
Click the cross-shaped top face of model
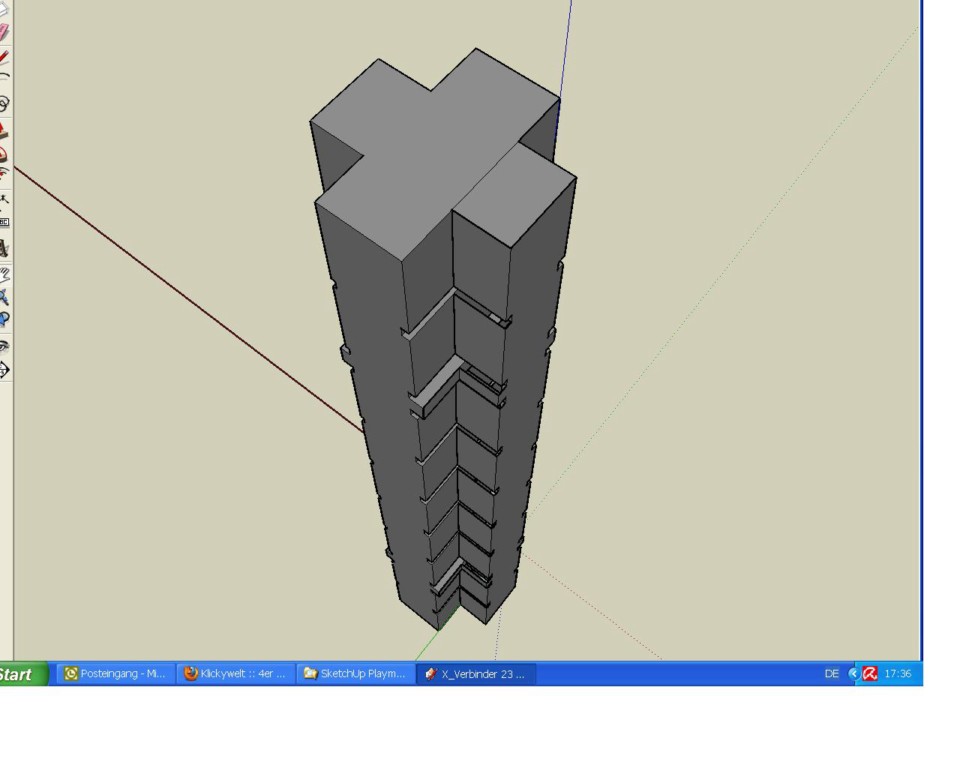(430, 150)
